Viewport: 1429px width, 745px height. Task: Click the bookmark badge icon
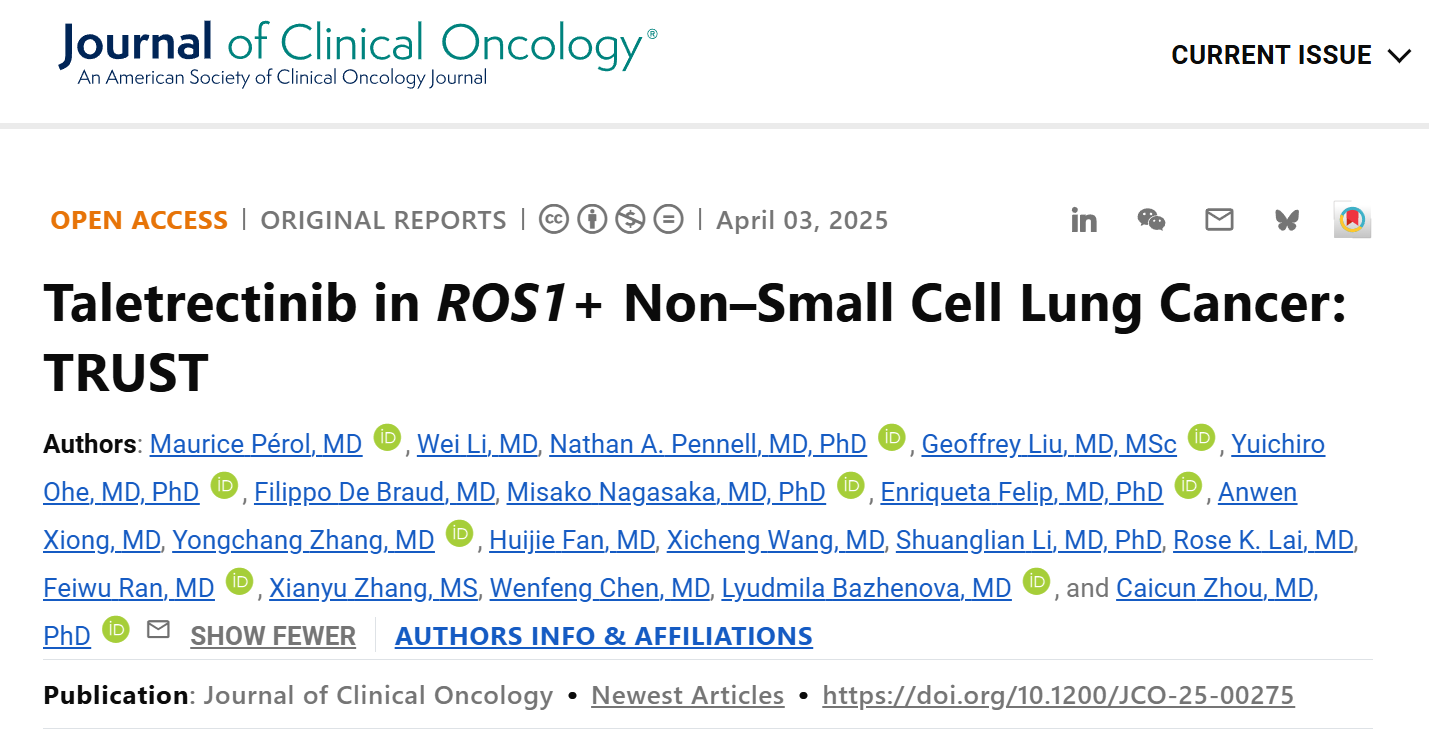coord(1352,220)
